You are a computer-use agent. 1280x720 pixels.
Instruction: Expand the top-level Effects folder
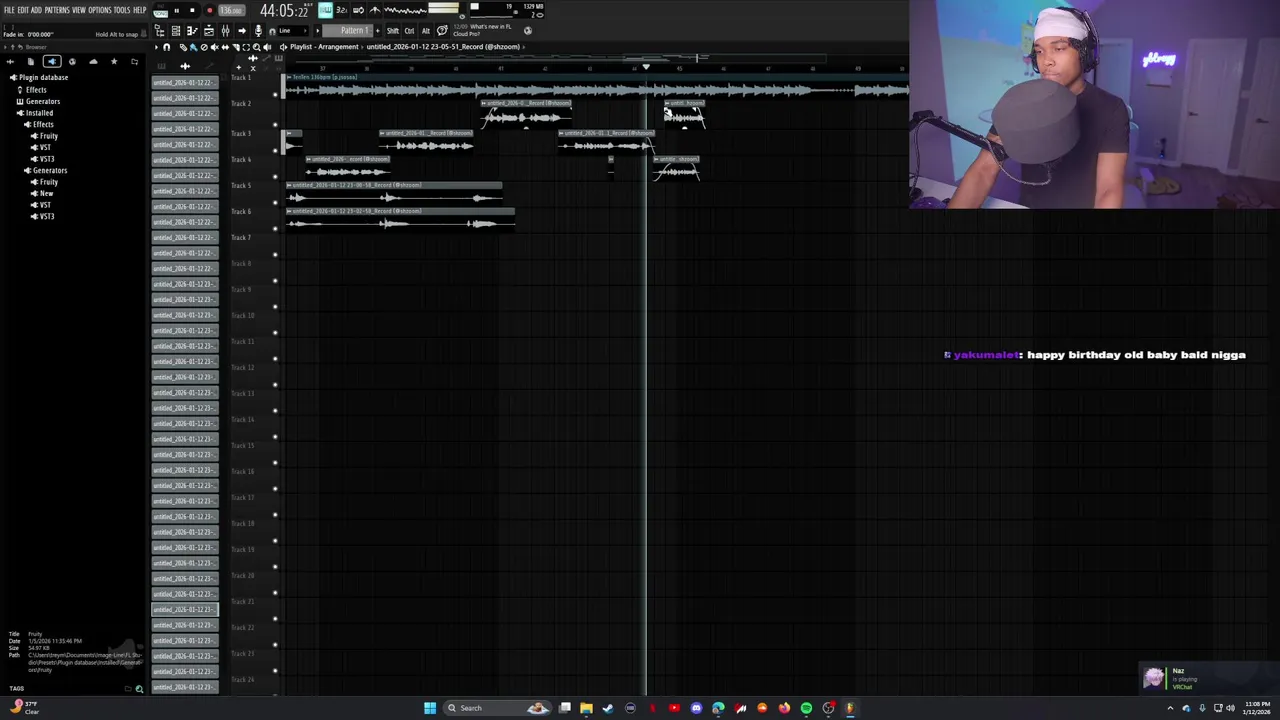click(32, 90)
